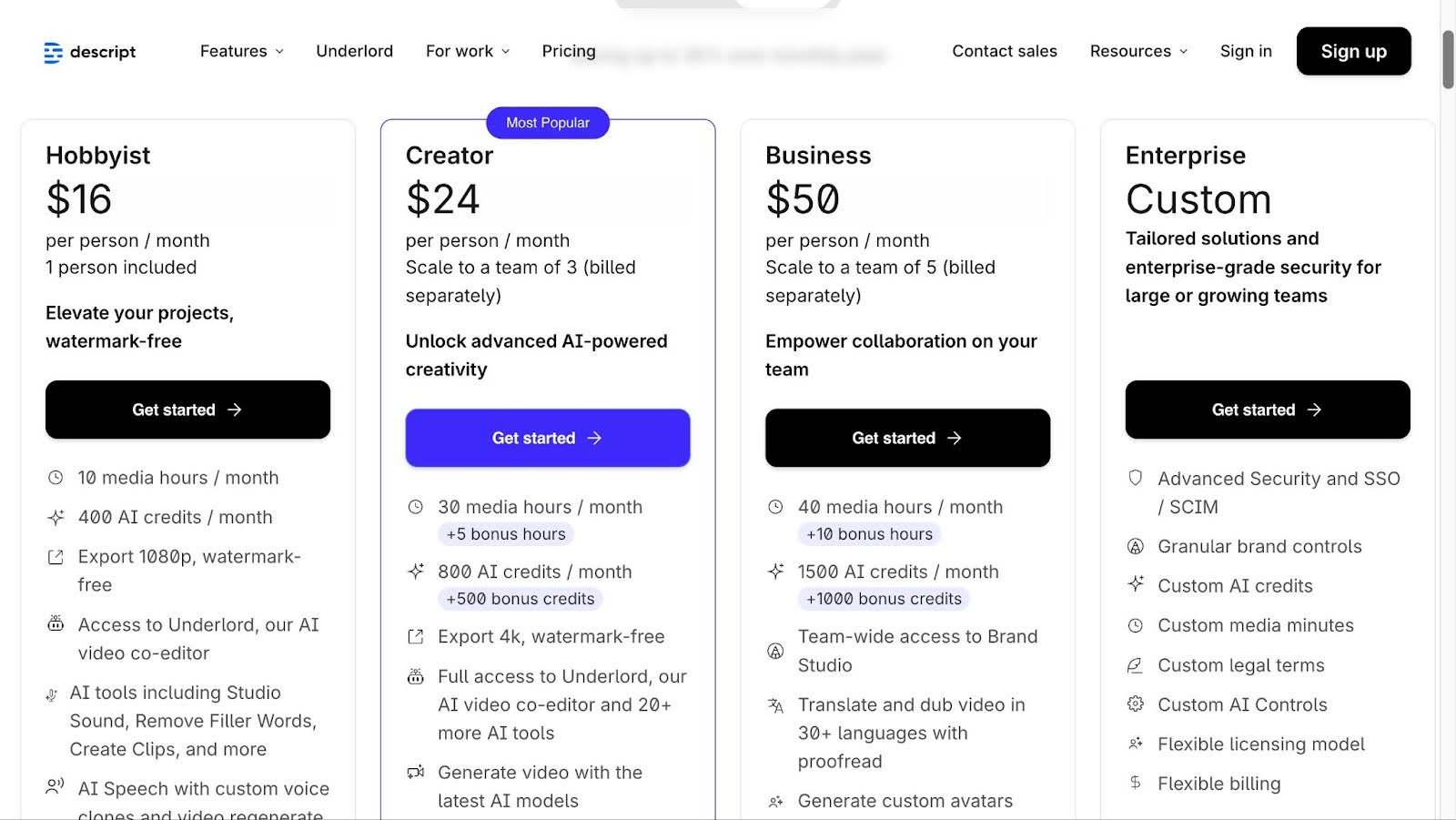The image size is (1456, 820).
Task: Click pen icon beside Custom legal terms
Action: click(1136, 665)
